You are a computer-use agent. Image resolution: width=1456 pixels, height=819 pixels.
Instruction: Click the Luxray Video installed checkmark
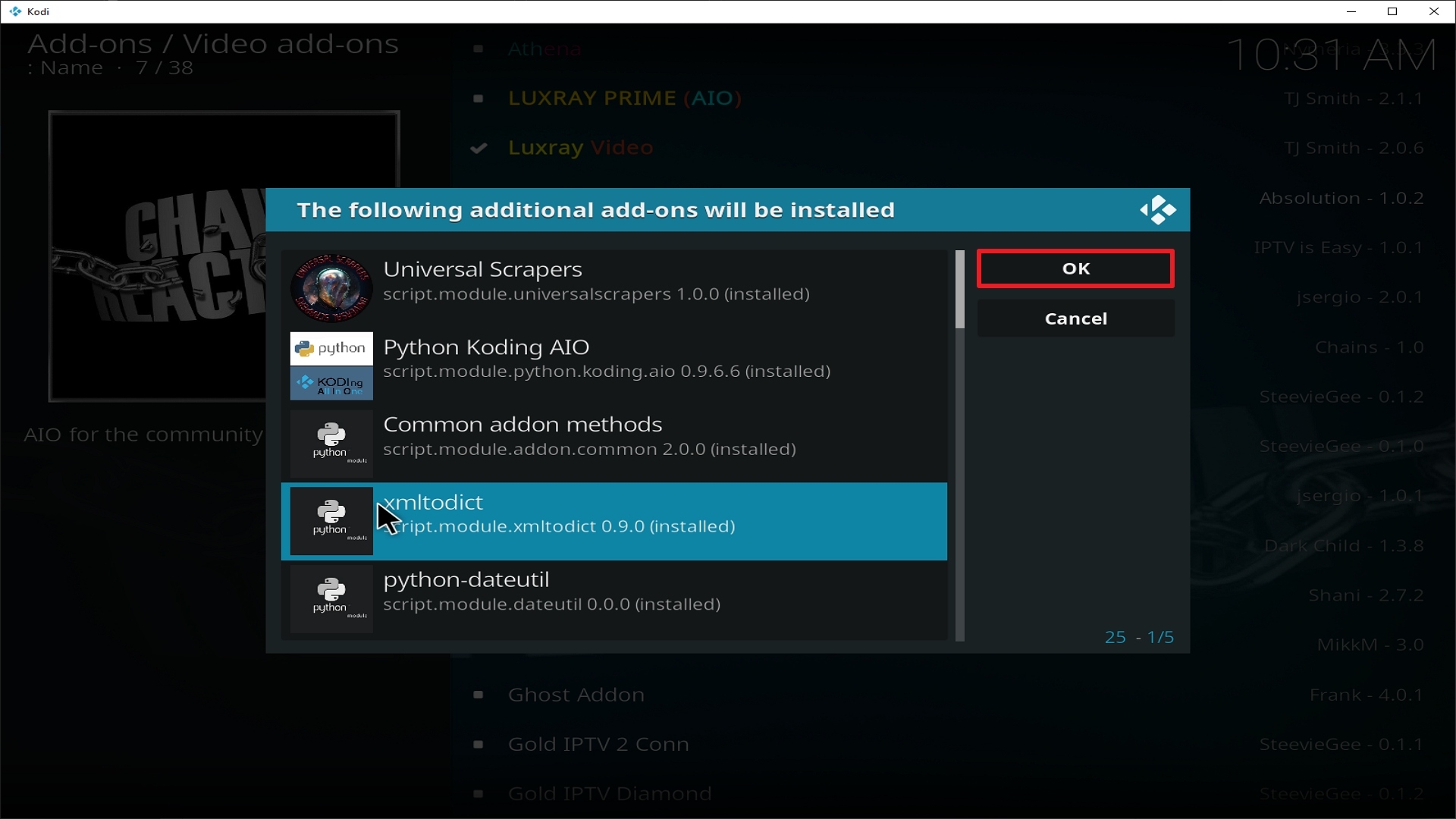tap(479, 148)
